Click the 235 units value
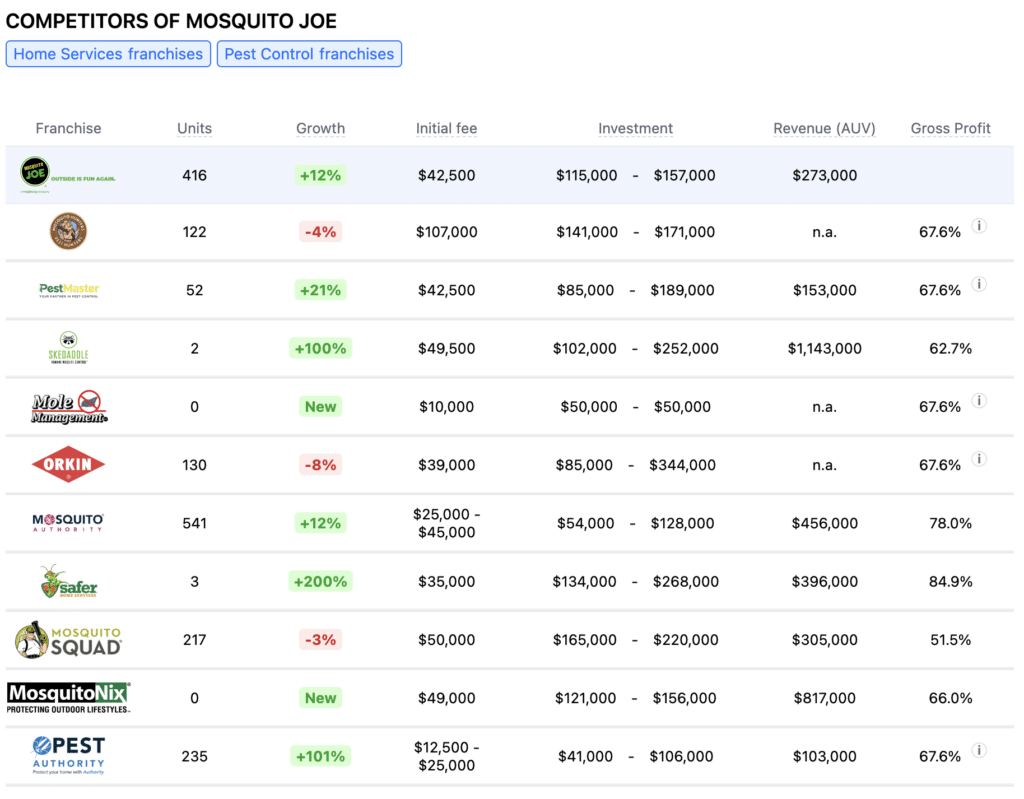Viewport: 1024px width, 799px height. [195, 756]
